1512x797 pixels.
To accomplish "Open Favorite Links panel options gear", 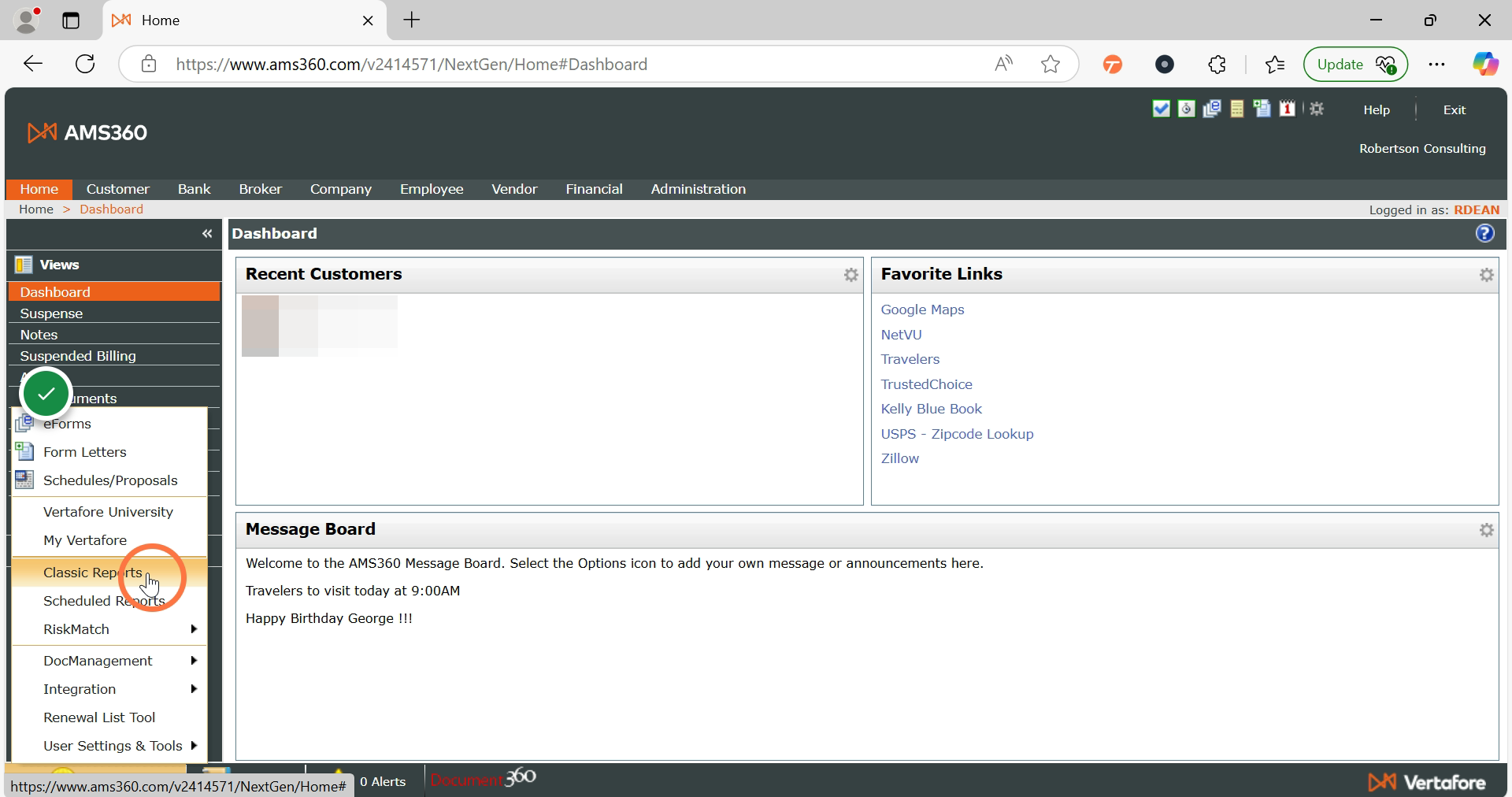I will tap(1487, 275).
